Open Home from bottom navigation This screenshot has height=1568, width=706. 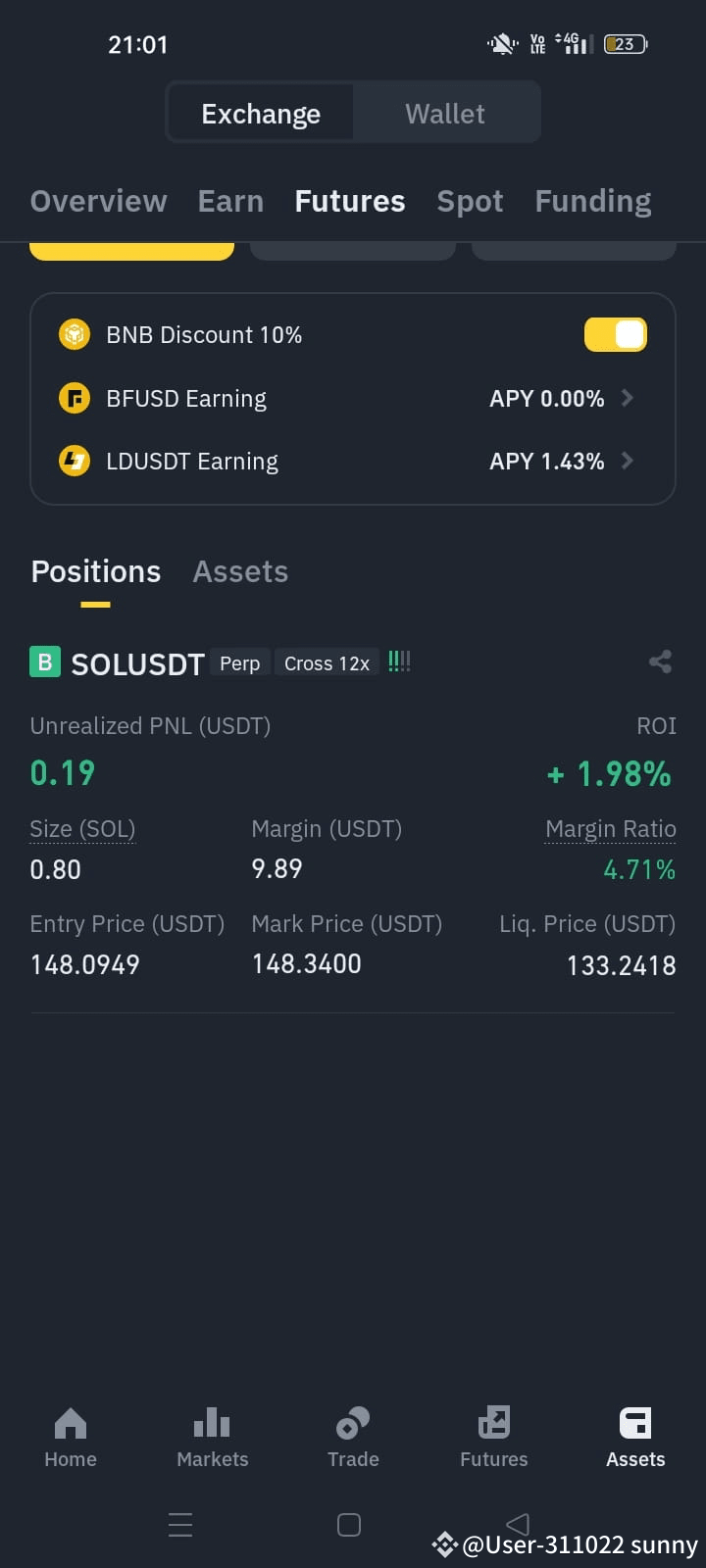[71, 1438]
